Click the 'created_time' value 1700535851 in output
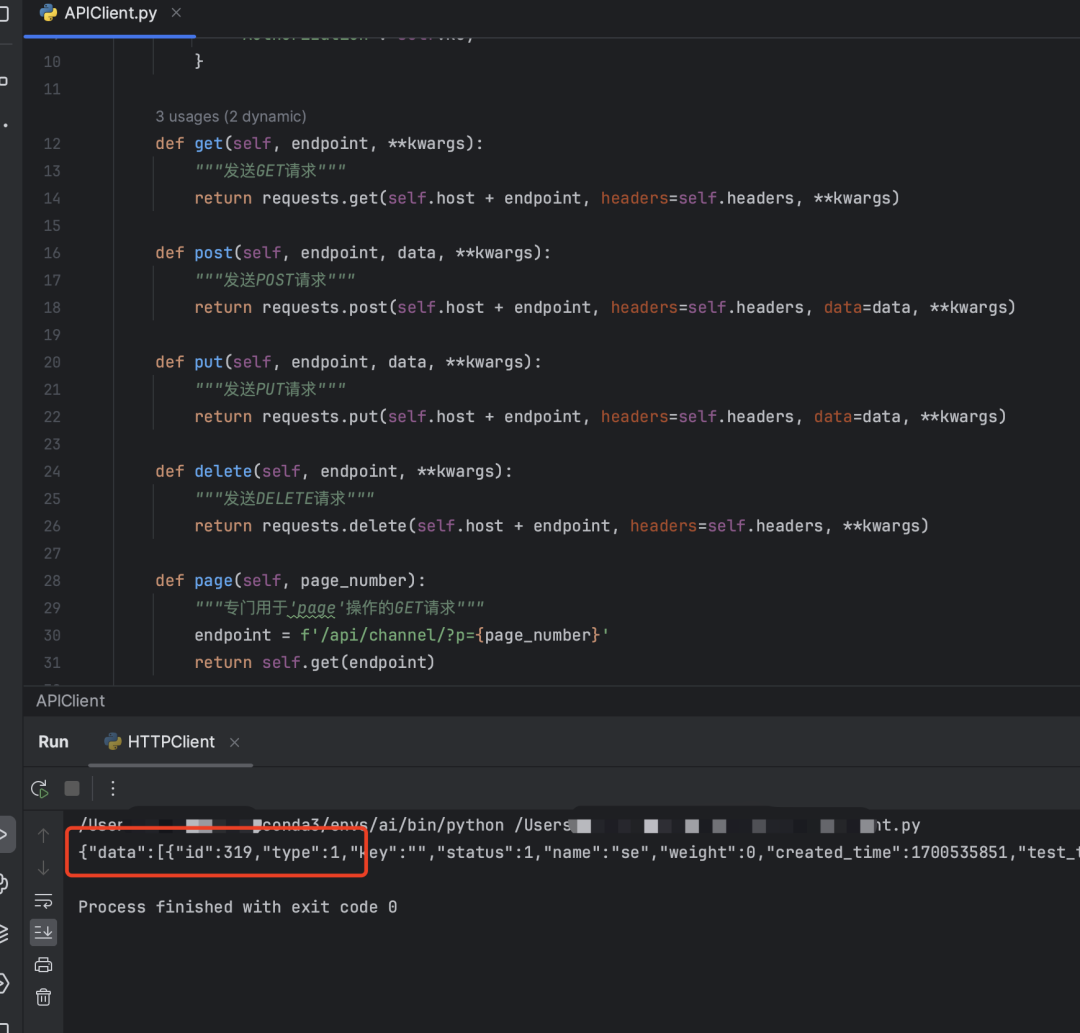1080x1033 pixels. [959, 853]
